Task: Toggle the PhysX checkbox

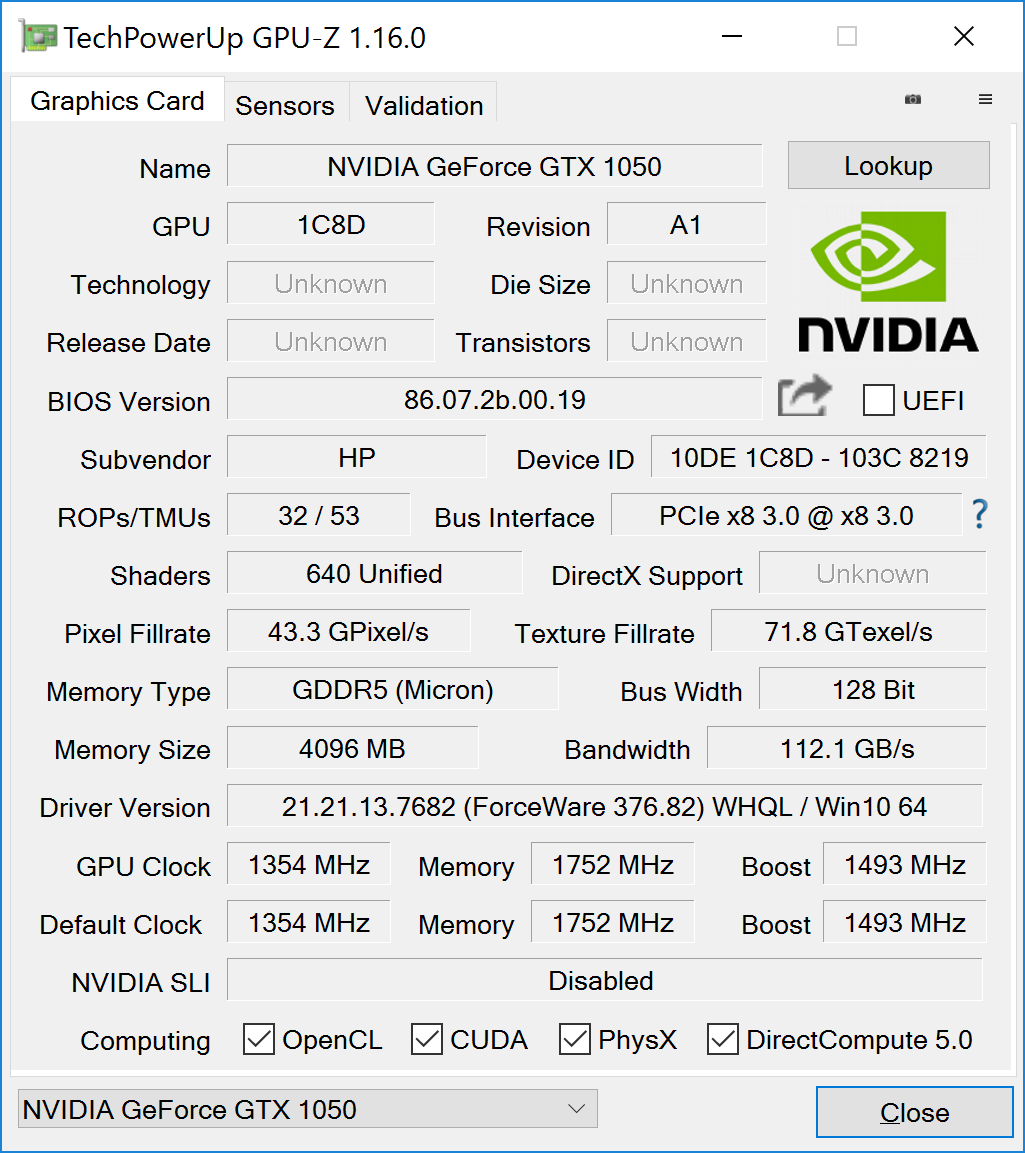Action: [575, 1040]
